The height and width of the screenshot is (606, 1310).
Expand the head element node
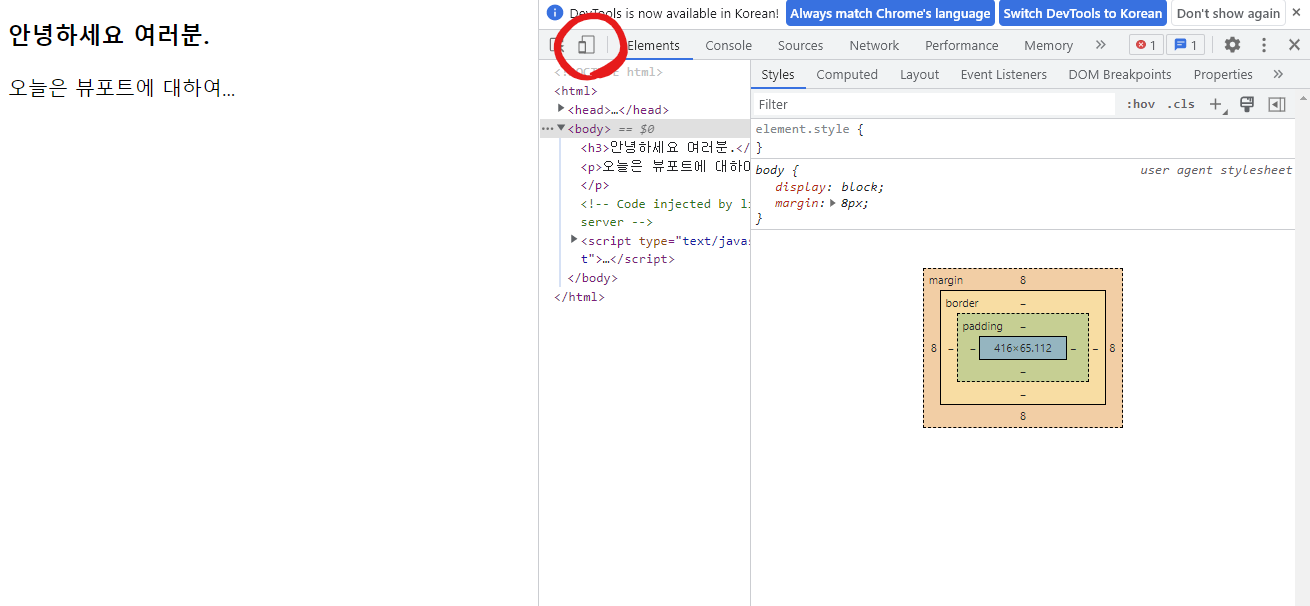point(561,109)
